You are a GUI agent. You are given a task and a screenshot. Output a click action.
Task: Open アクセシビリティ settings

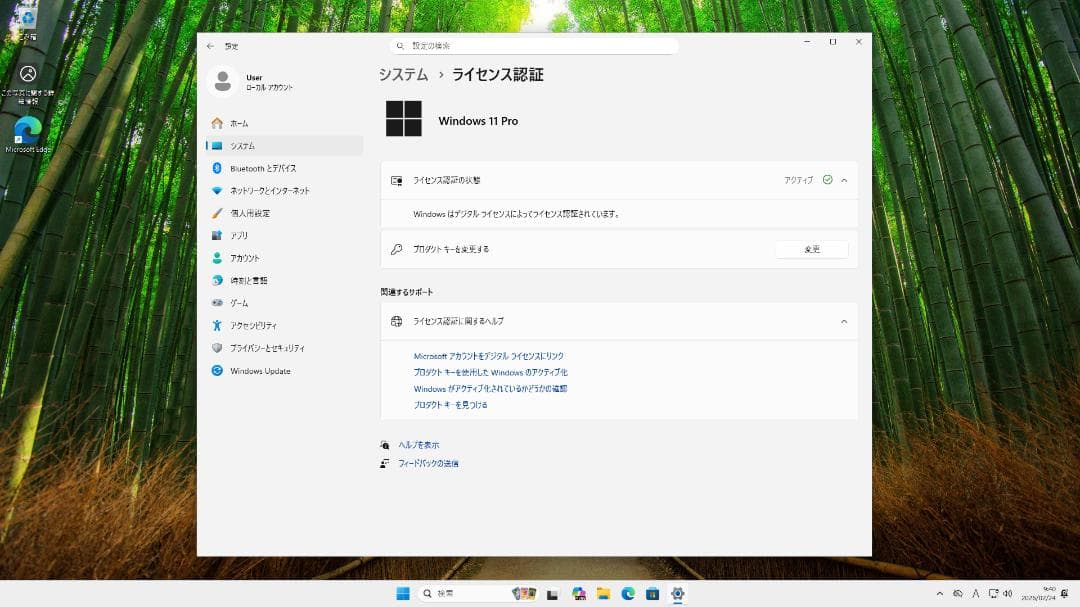[x=284, y=325]
